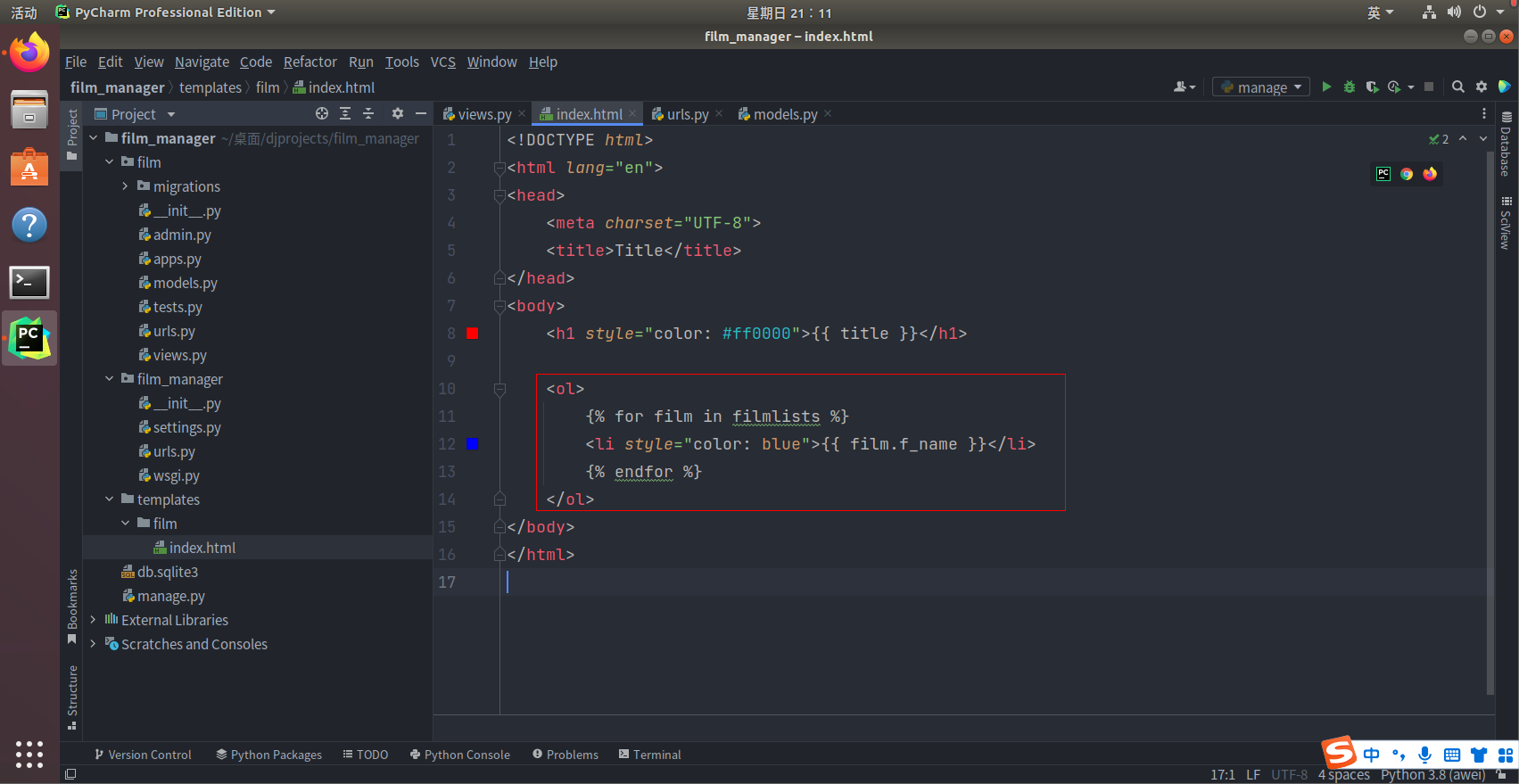Image resolution: width=1519 pixels, height=784 pixels.
Task: Open the File menu
Action: coord(76,62)
